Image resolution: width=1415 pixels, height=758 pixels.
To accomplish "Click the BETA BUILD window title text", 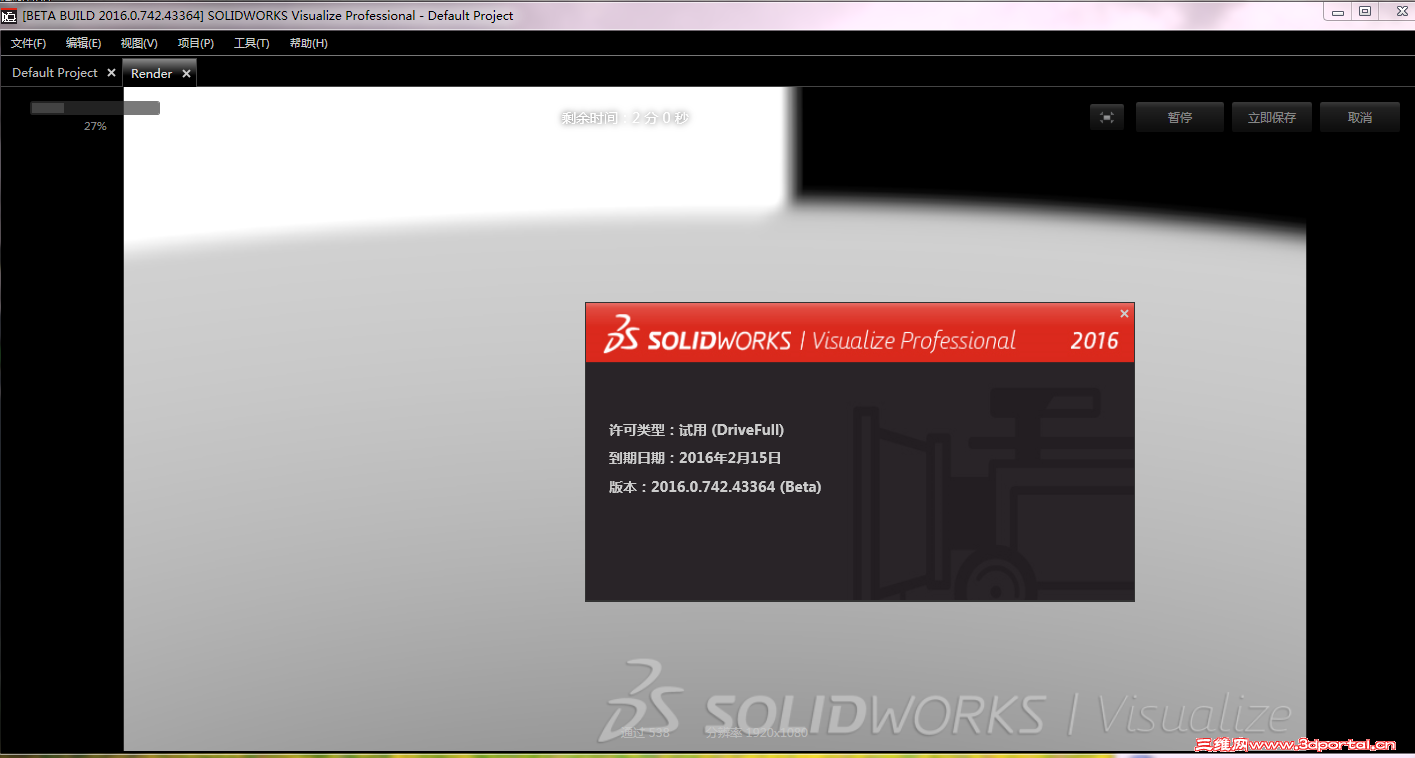I will 268,16.
